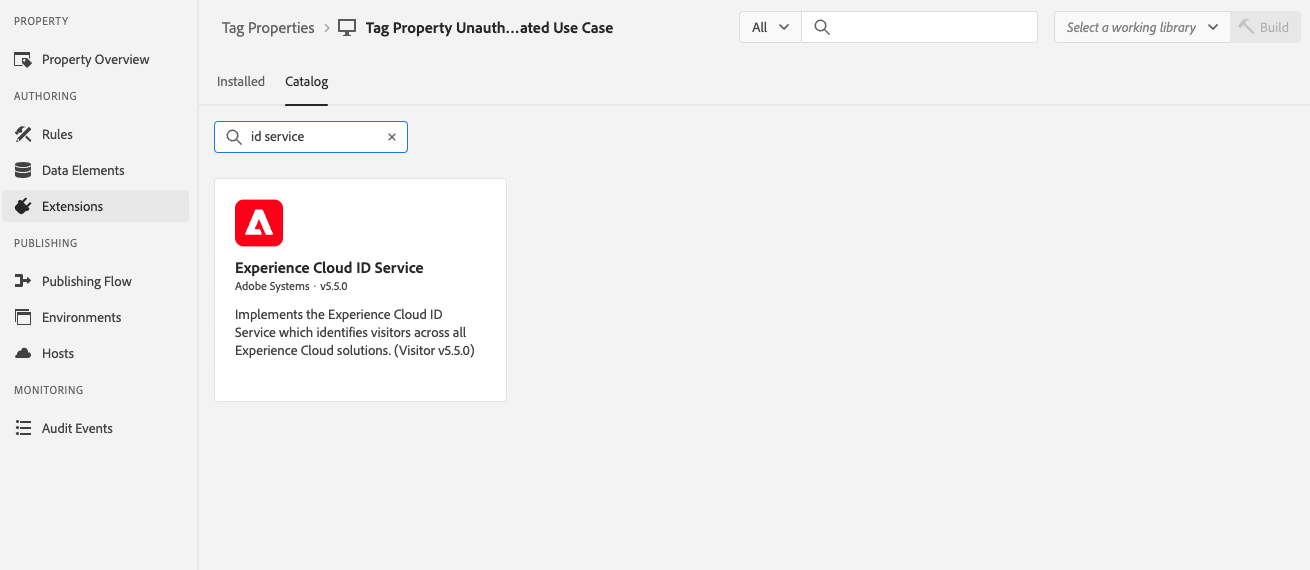Open Experience Cloud ID Service extension title
This screenshot has width=1310, height=570.
(x=329, y=268)
